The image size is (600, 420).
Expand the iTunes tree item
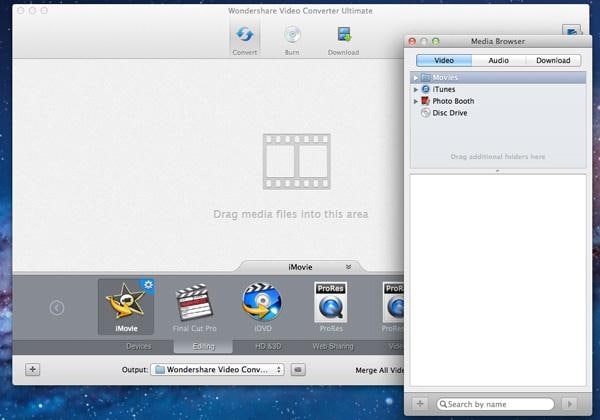(x=416, y=90)
